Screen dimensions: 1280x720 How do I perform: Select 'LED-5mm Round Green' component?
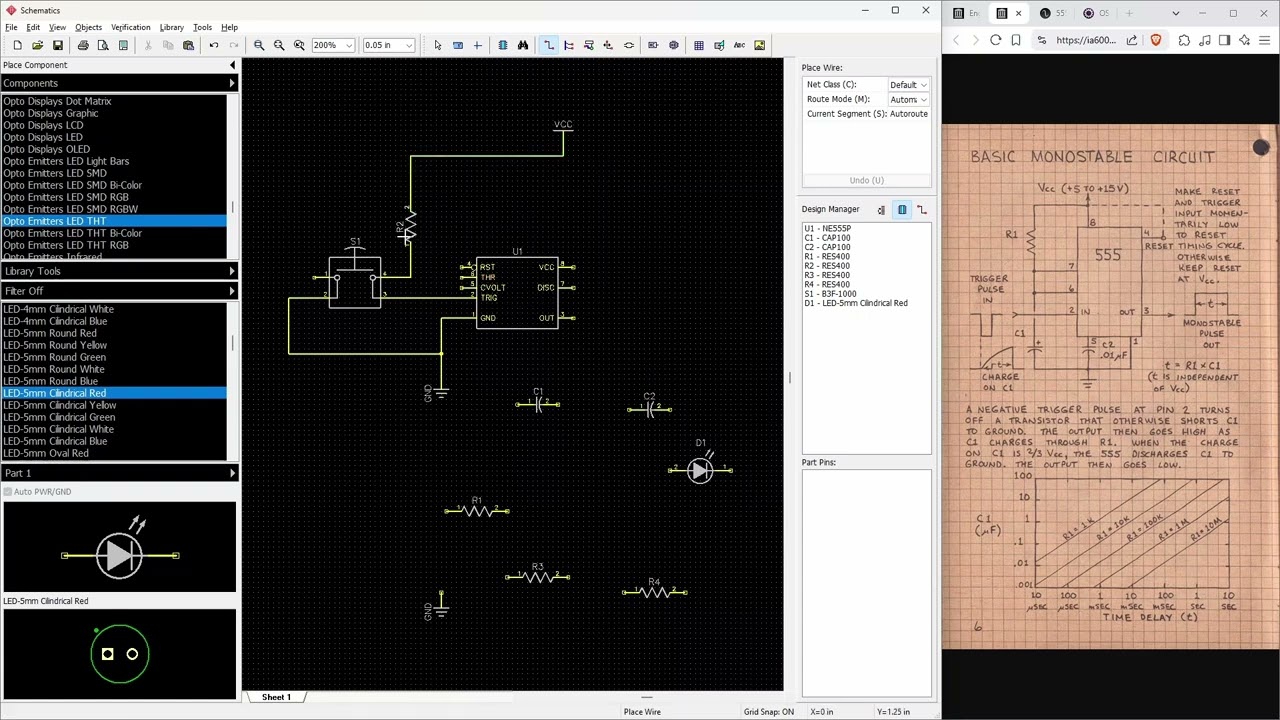click(54, 357)
